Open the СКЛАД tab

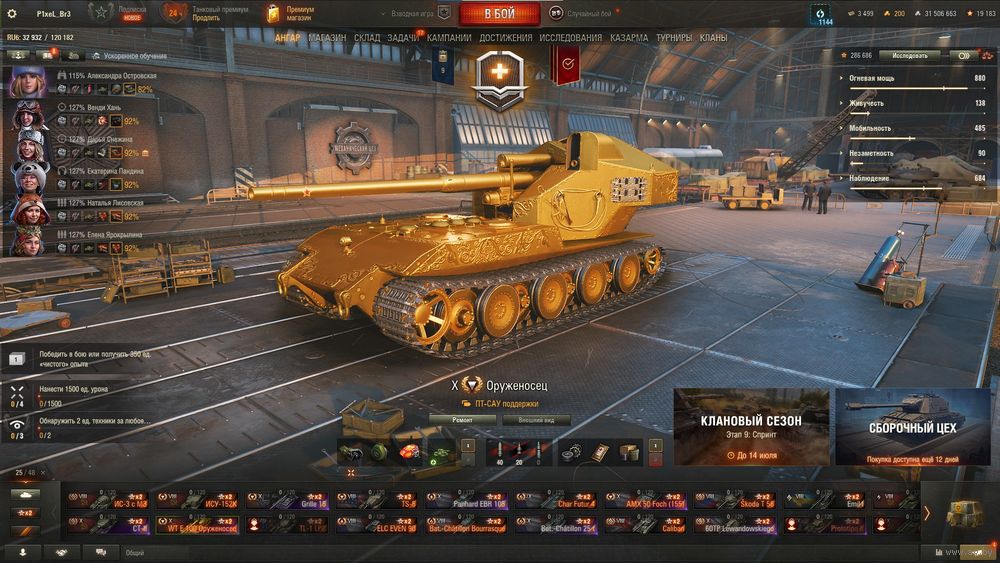point(367,38)
